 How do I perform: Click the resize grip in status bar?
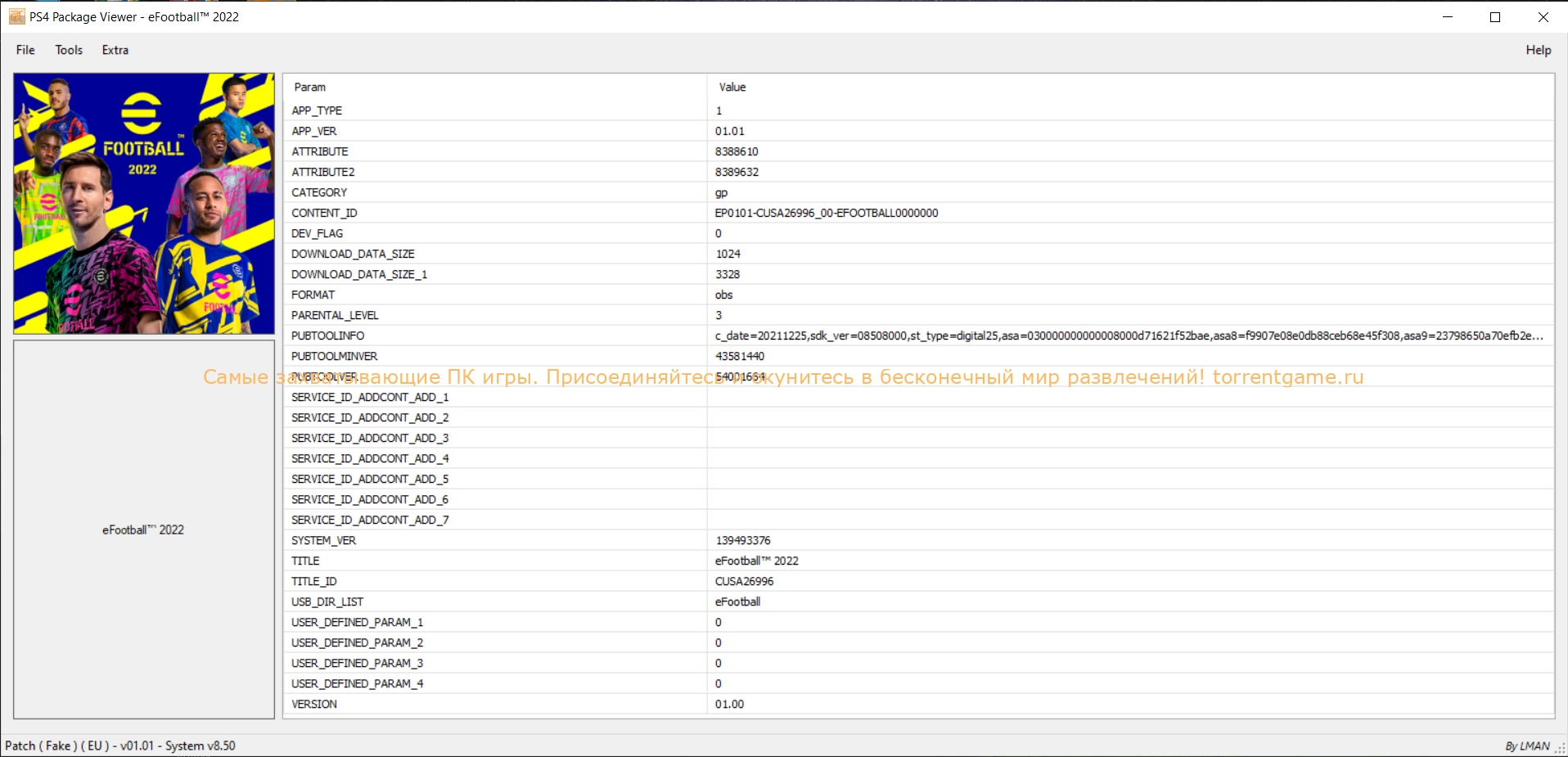[x=1560, y=748]
